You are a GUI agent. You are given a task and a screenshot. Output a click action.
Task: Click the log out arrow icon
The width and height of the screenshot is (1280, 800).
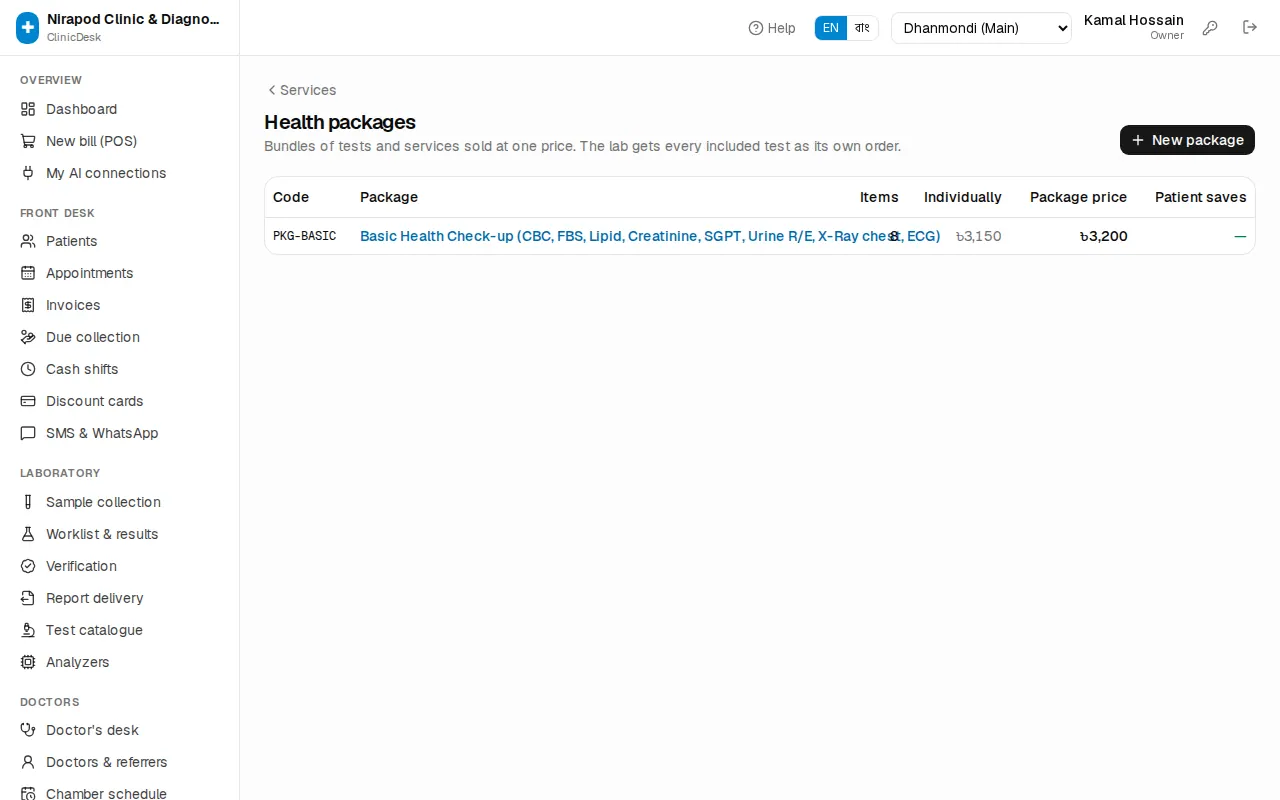(1250, 28)
